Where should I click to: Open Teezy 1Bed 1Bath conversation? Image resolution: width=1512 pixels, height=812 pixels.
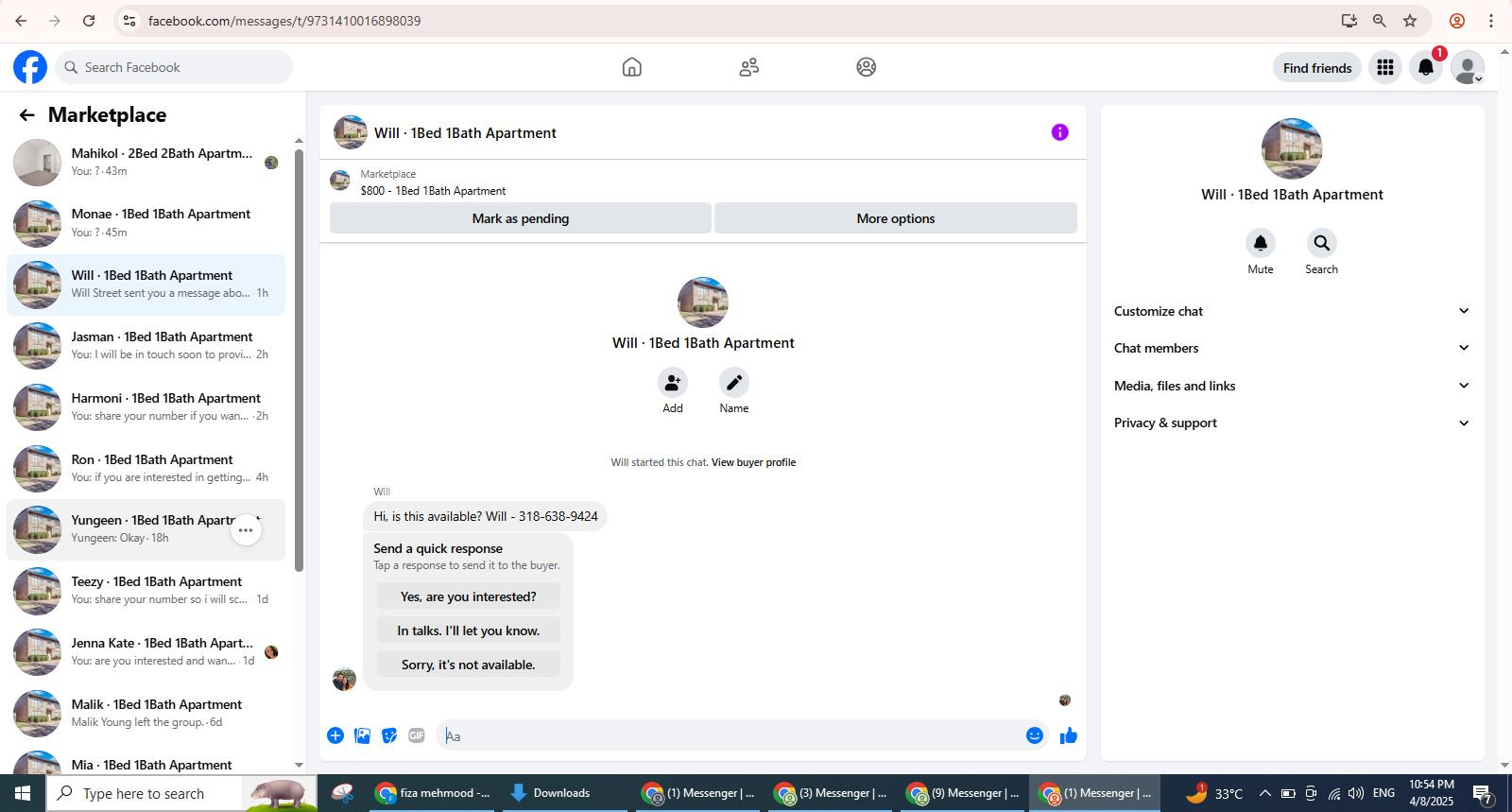146,591
